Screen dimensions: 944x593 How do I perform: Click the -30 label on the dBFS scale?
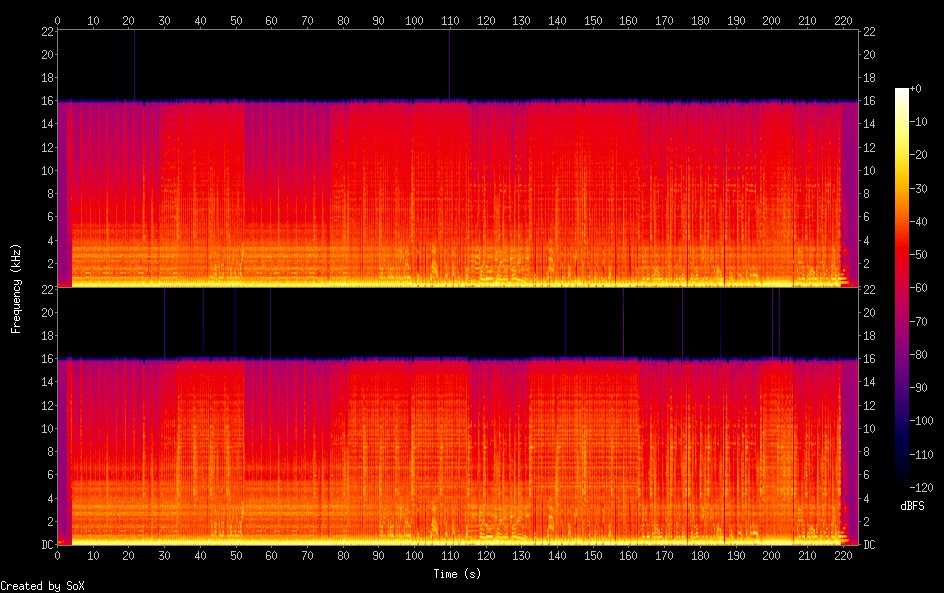pyautogui.click(x=928, y=189)
